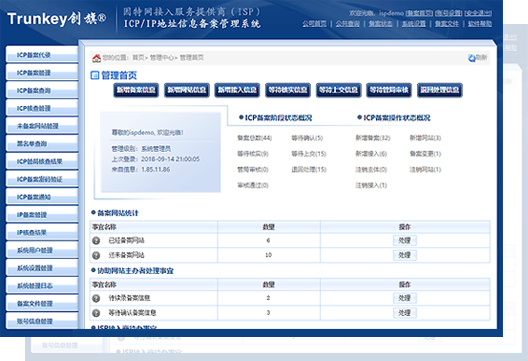Click the 审核通过(0) status link
The image size is (528, 361).
click(253, 185)
